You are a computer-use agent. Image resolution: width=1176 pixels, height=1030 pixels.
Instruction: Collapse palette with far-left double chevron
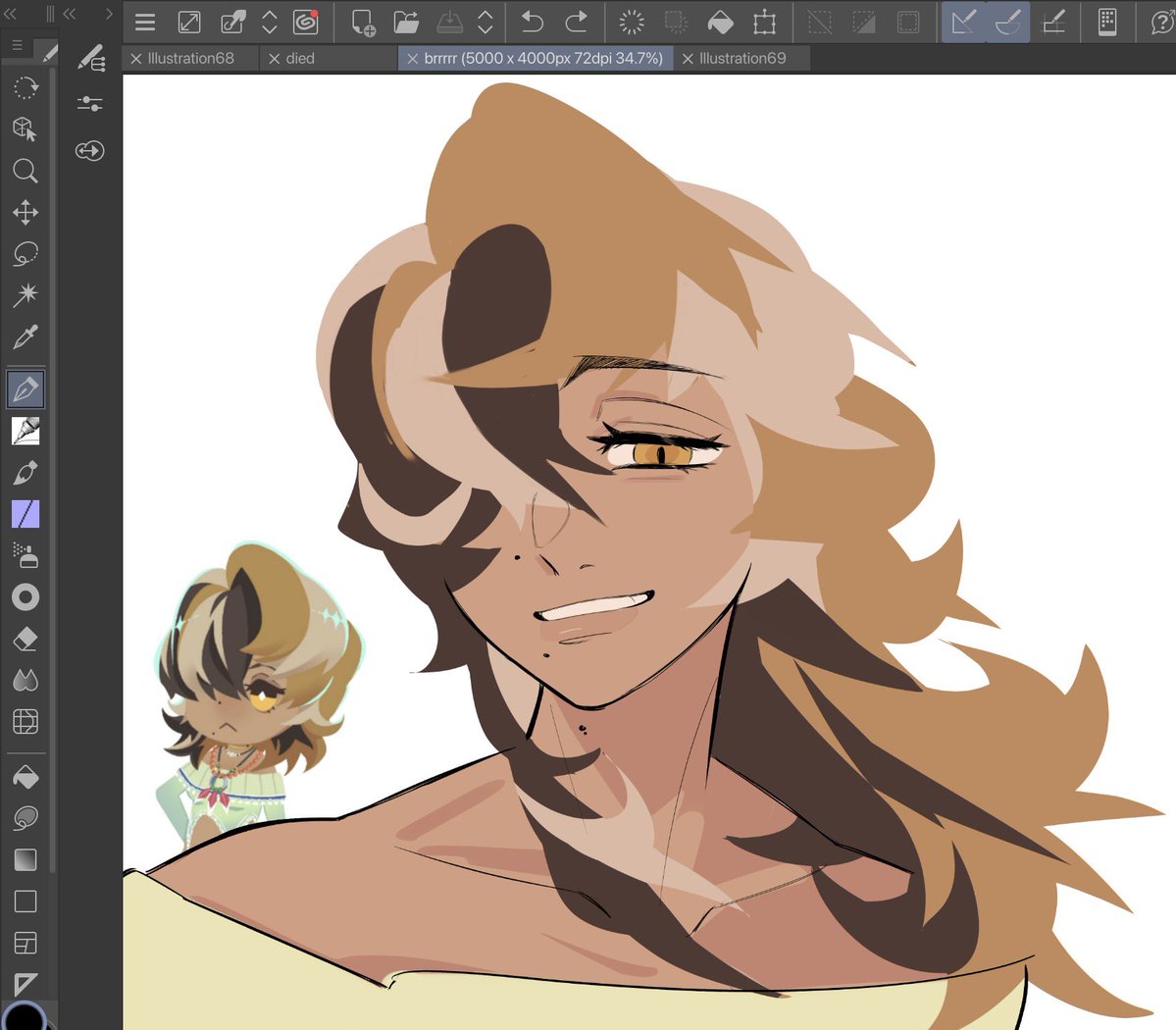pyautogui.click(x=11, y=13)
